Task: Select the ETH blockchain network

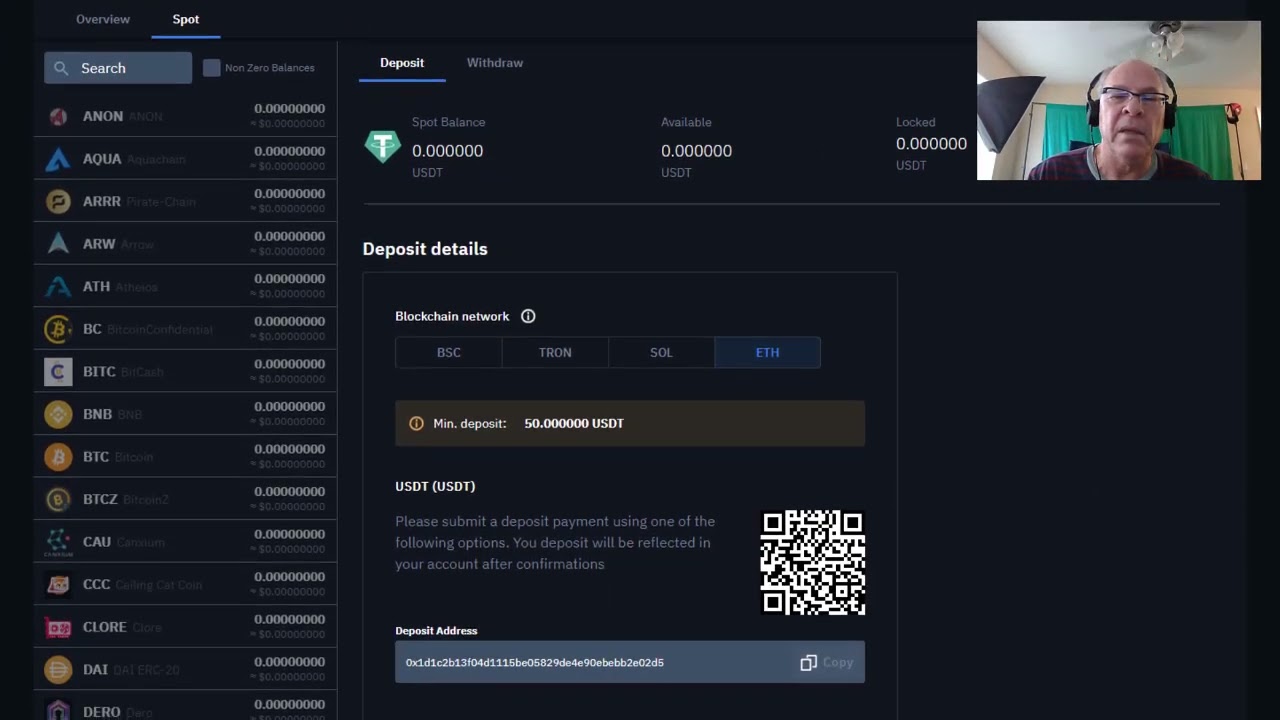Action: [x=767, y=352]
